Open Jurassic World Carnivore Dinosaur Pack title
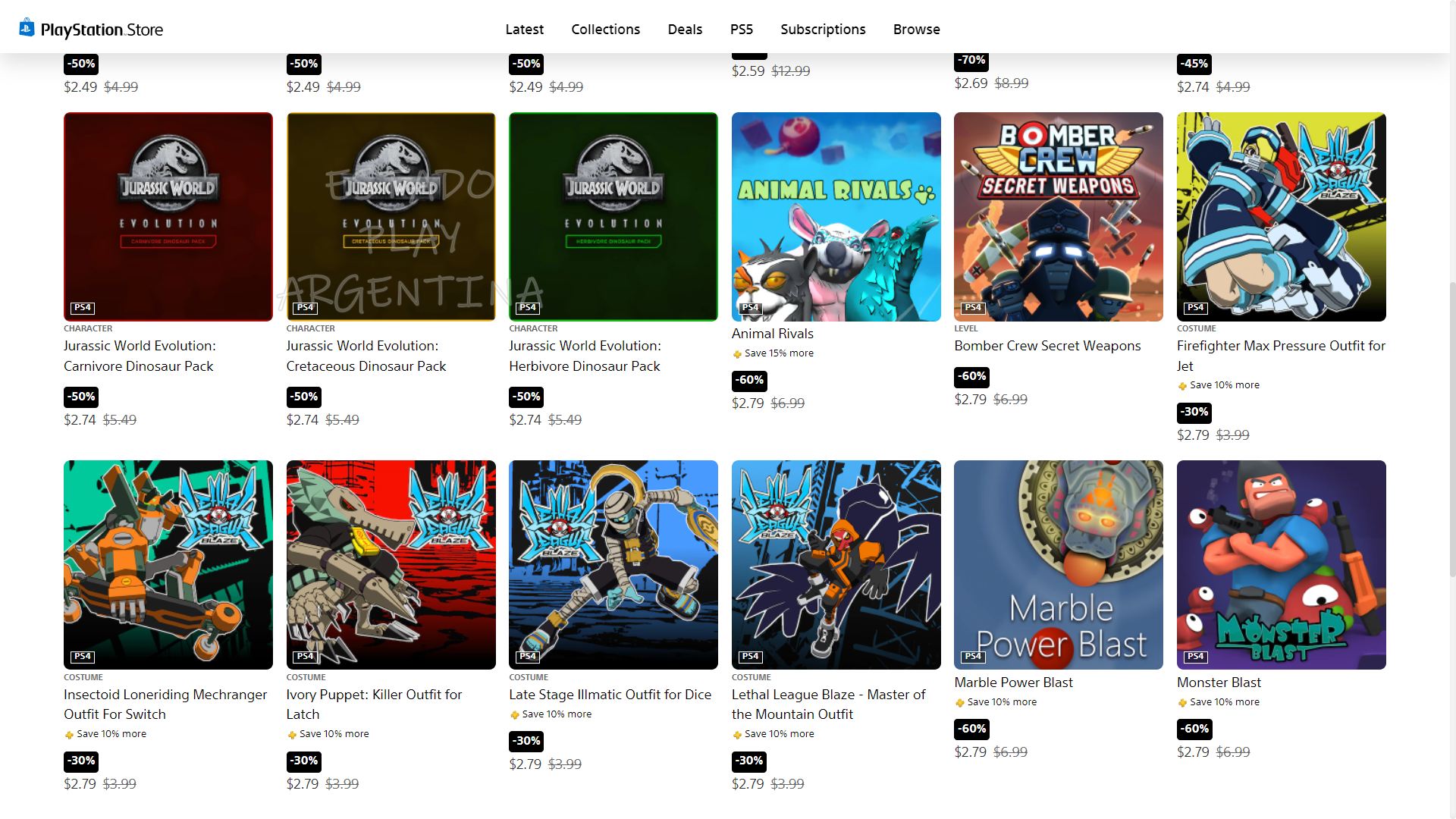 coord(140,356)
